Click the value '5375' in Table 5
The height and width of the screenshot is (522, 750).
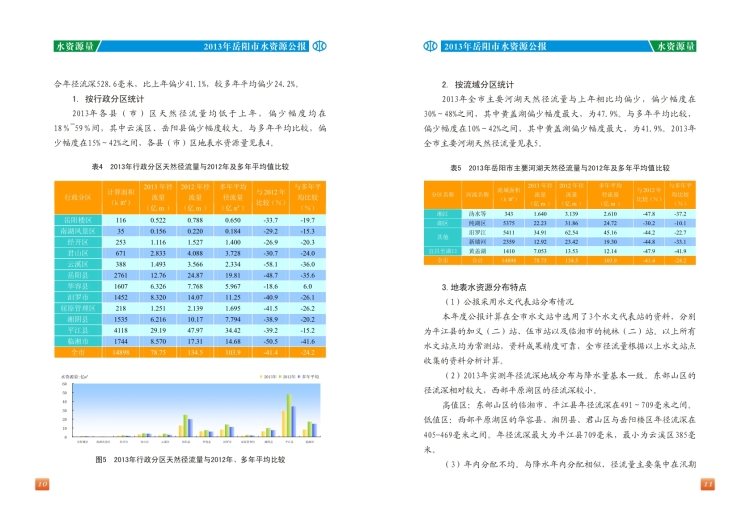click(x=509, y=223)
